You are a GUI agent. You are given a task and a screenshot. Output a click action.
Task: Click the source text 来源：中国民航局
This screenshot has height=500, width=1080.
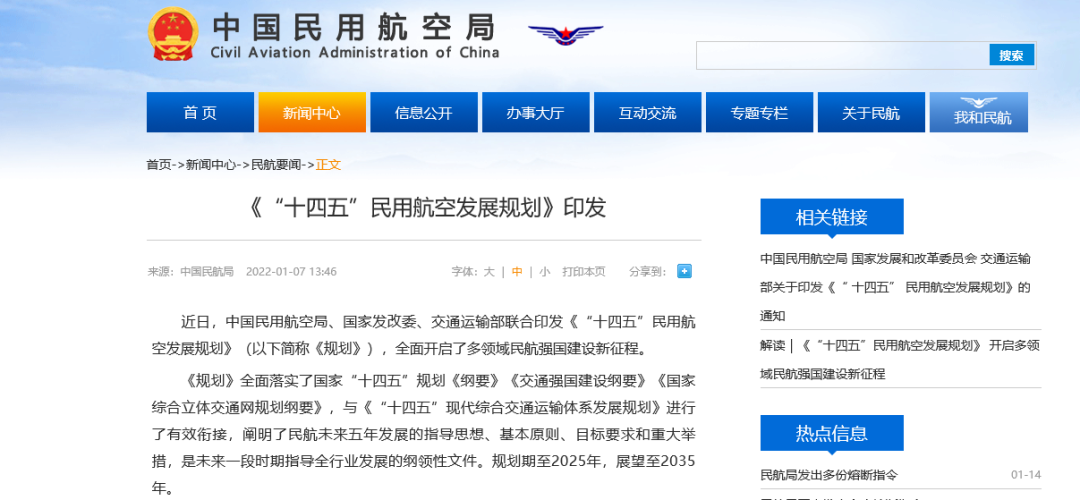pyautogui.click(x=190, y=272)
